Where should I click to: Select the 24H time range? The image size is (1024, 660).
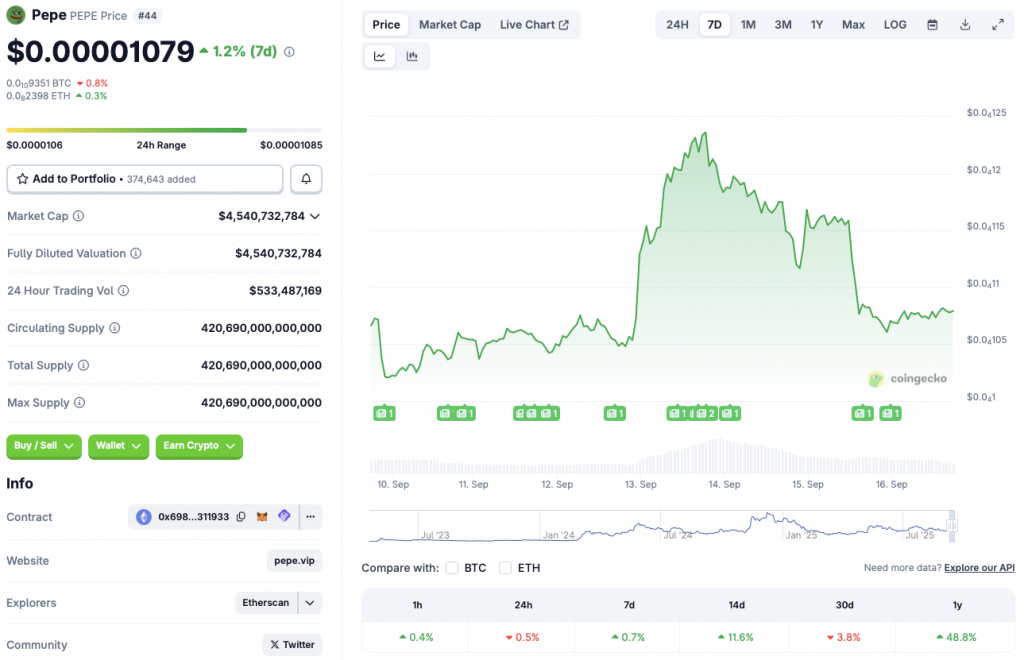[677, 25]
